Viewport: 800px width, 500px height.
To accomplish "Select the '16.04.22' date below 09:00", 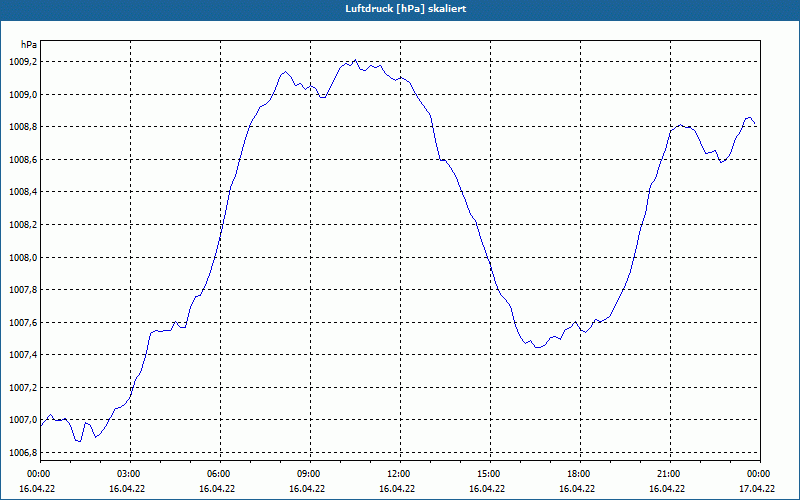I will pos(307,488).
